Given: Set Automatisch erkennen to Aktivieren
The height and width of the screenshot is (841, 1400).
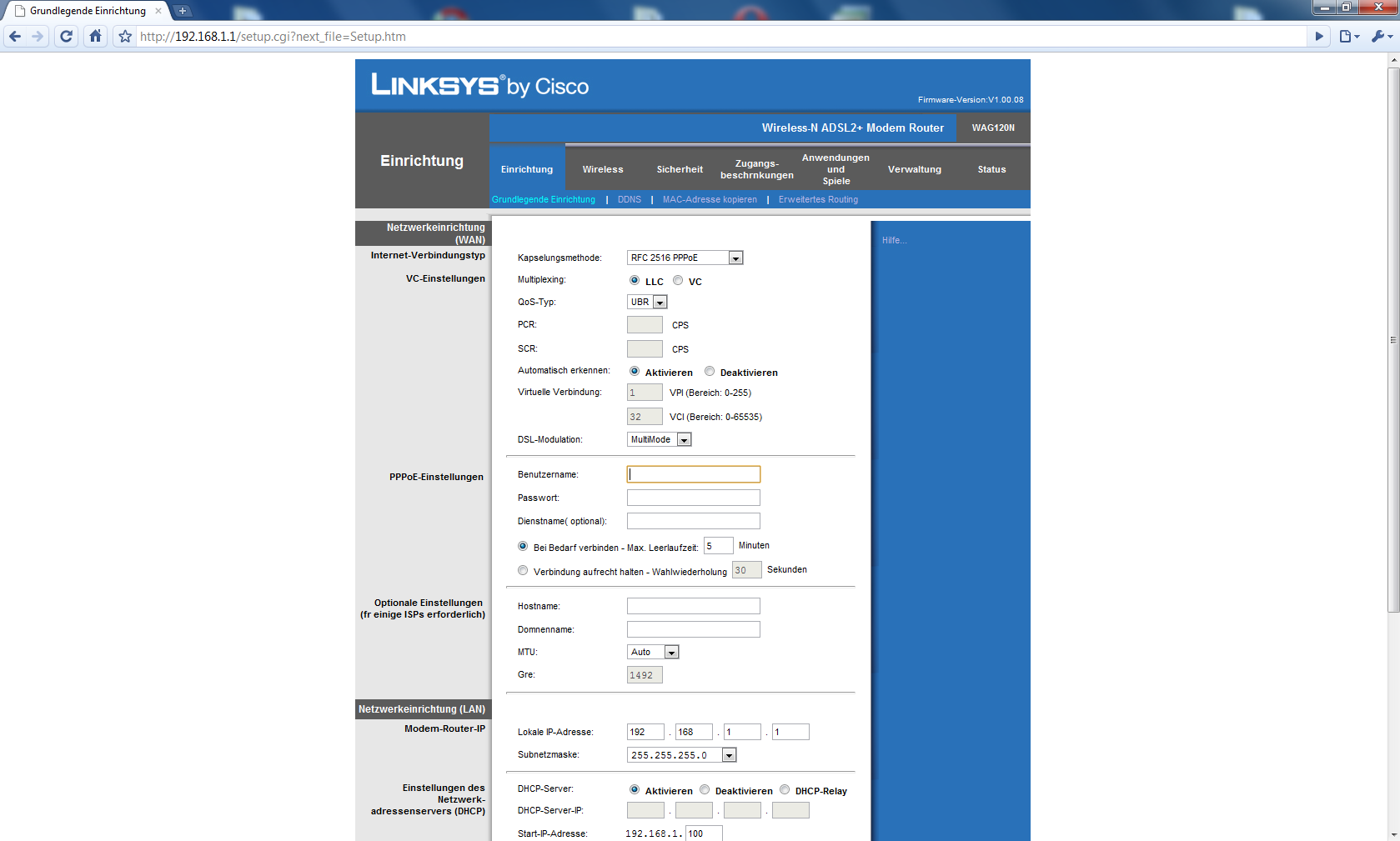Looking at the screenshot, I should click(635, 372).
